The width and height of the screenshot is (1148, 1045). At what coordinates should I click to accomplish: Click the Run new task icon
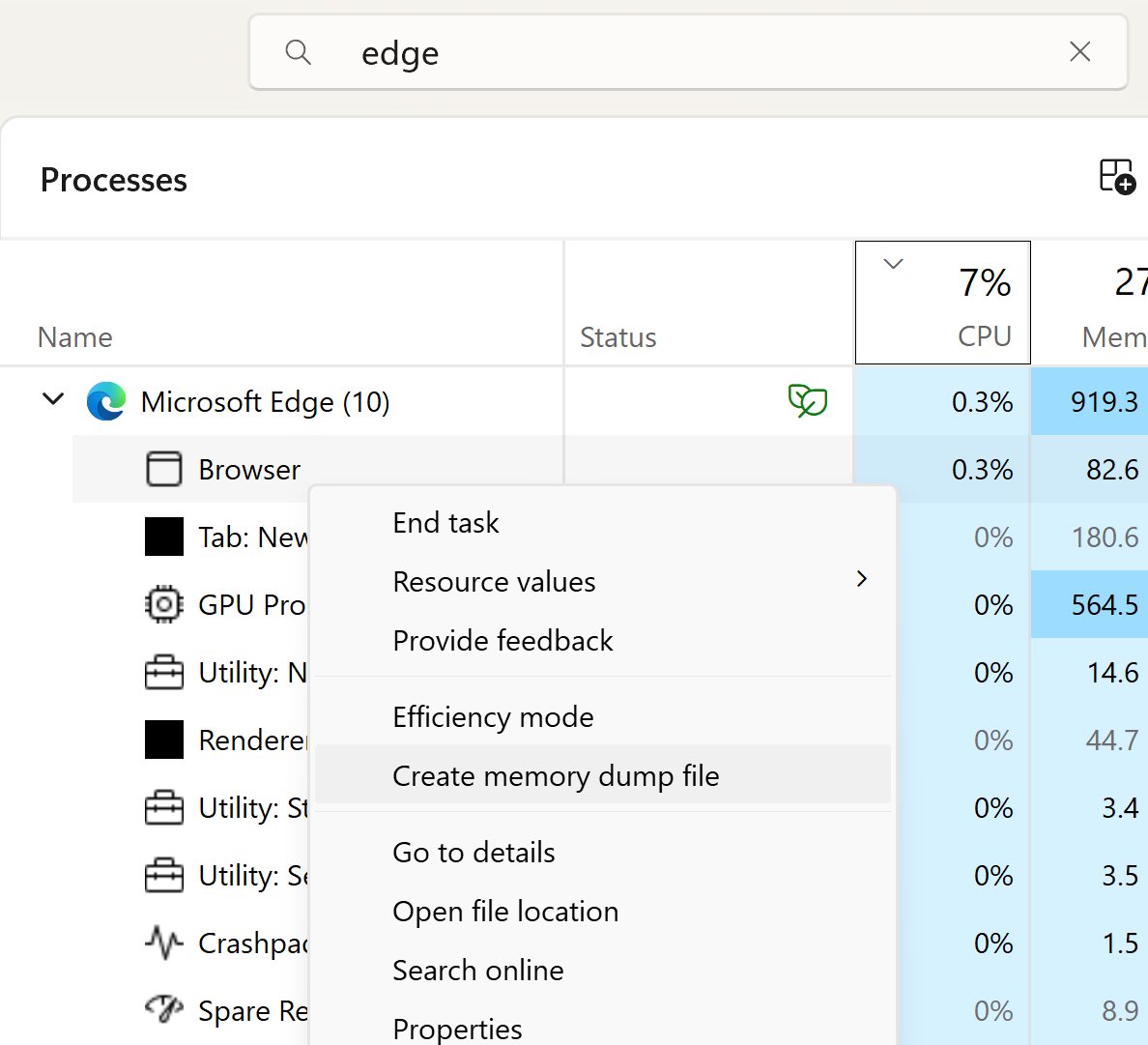[x=1117, y=177]
